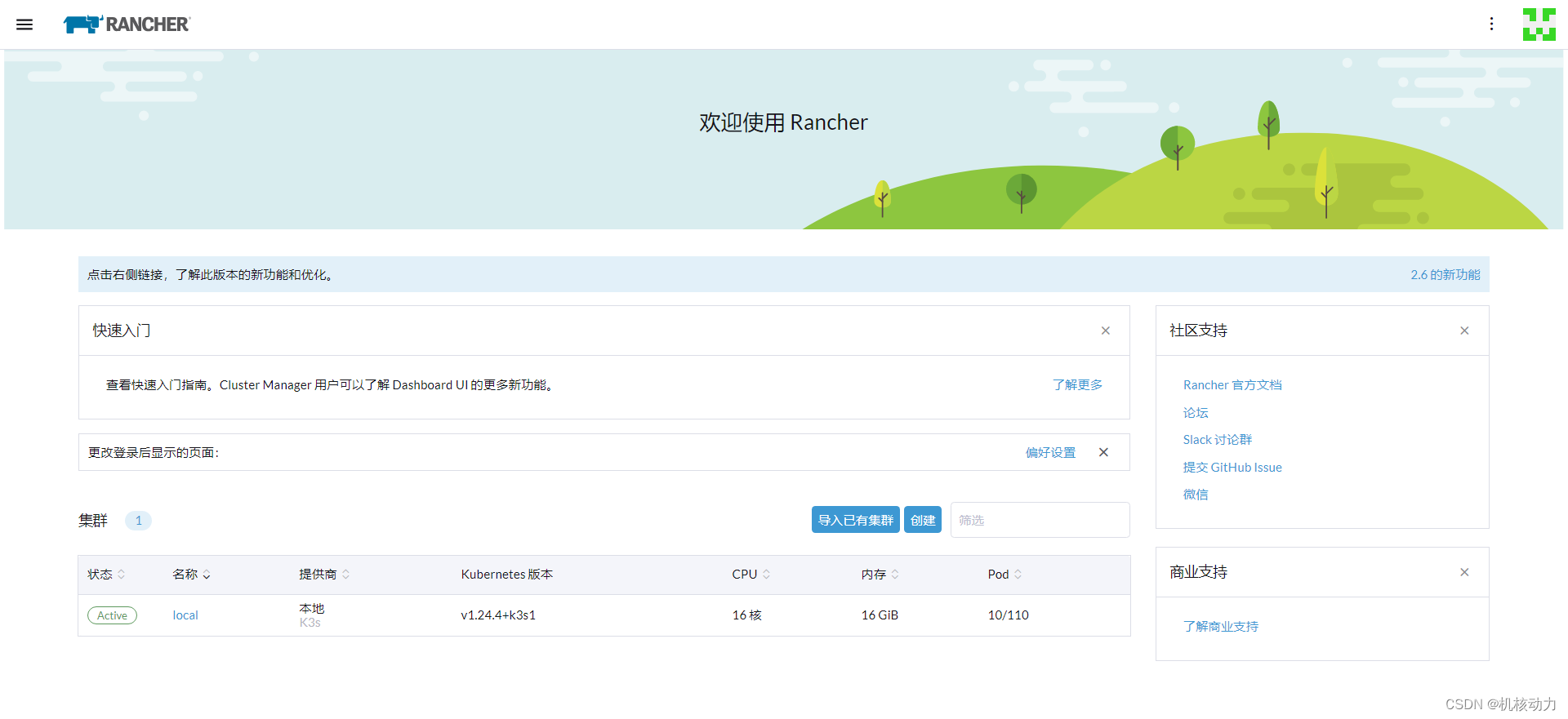1568x719 pixels.
Task: Click the 10/110 Pod cell
Action: [x=1008, y=615]
